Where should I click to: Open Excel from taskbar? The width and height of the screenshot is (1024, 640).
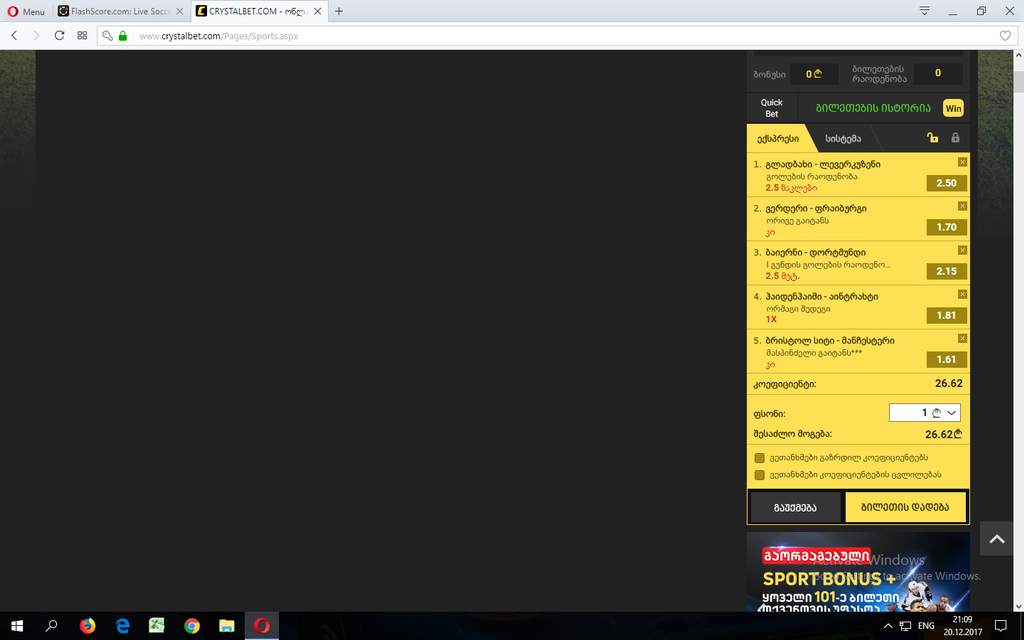click(x=157, y=626)
